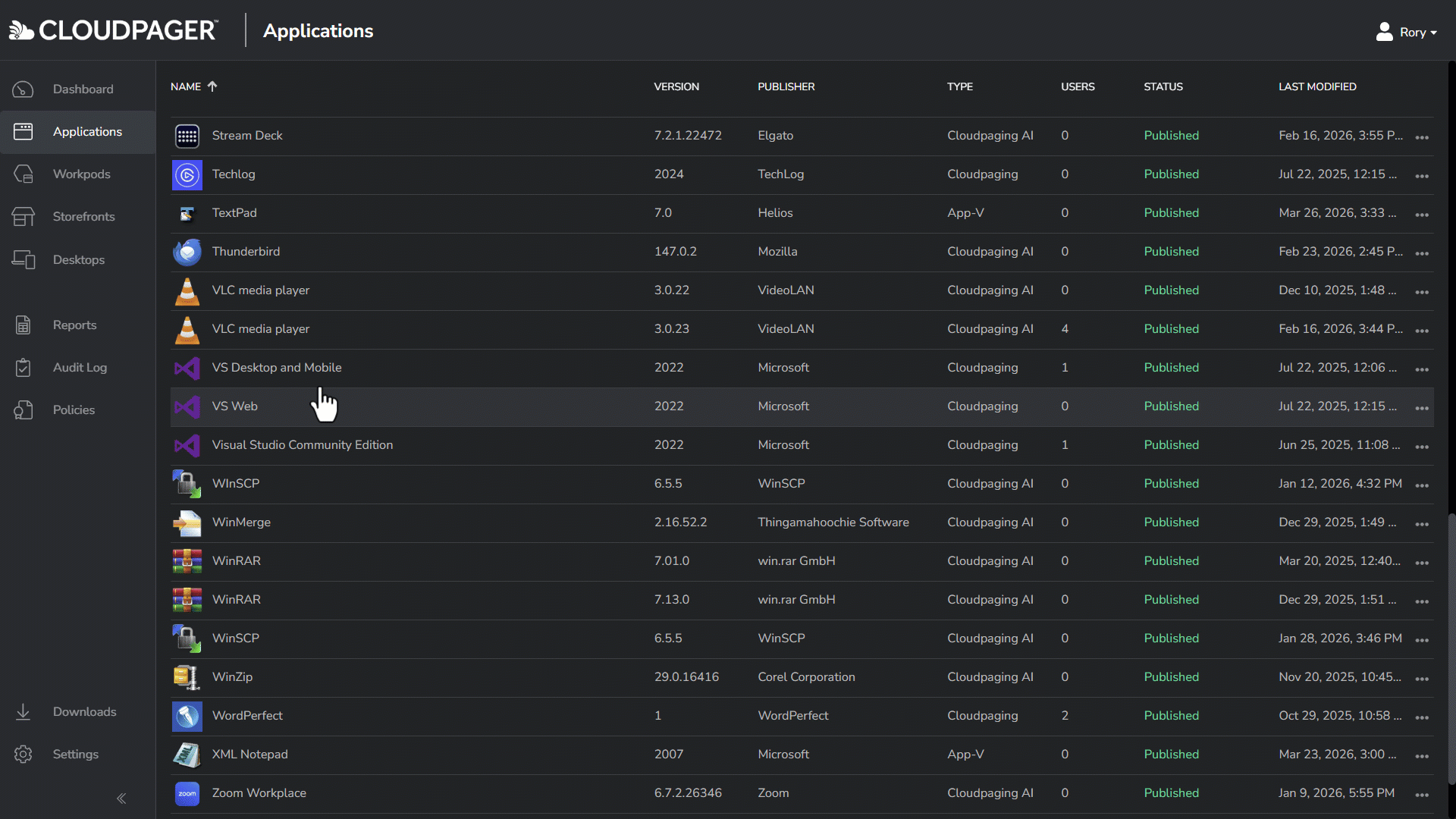Click the Techlog app icon
The image size is (1456, 819).
pos(187,174)
